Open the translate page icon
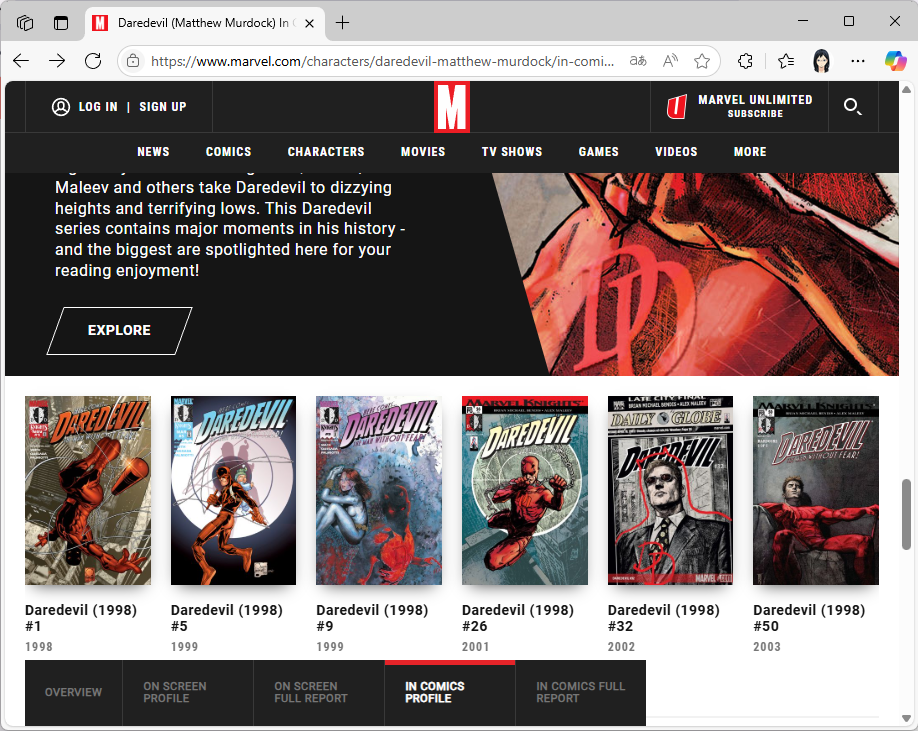 [638, 61]
